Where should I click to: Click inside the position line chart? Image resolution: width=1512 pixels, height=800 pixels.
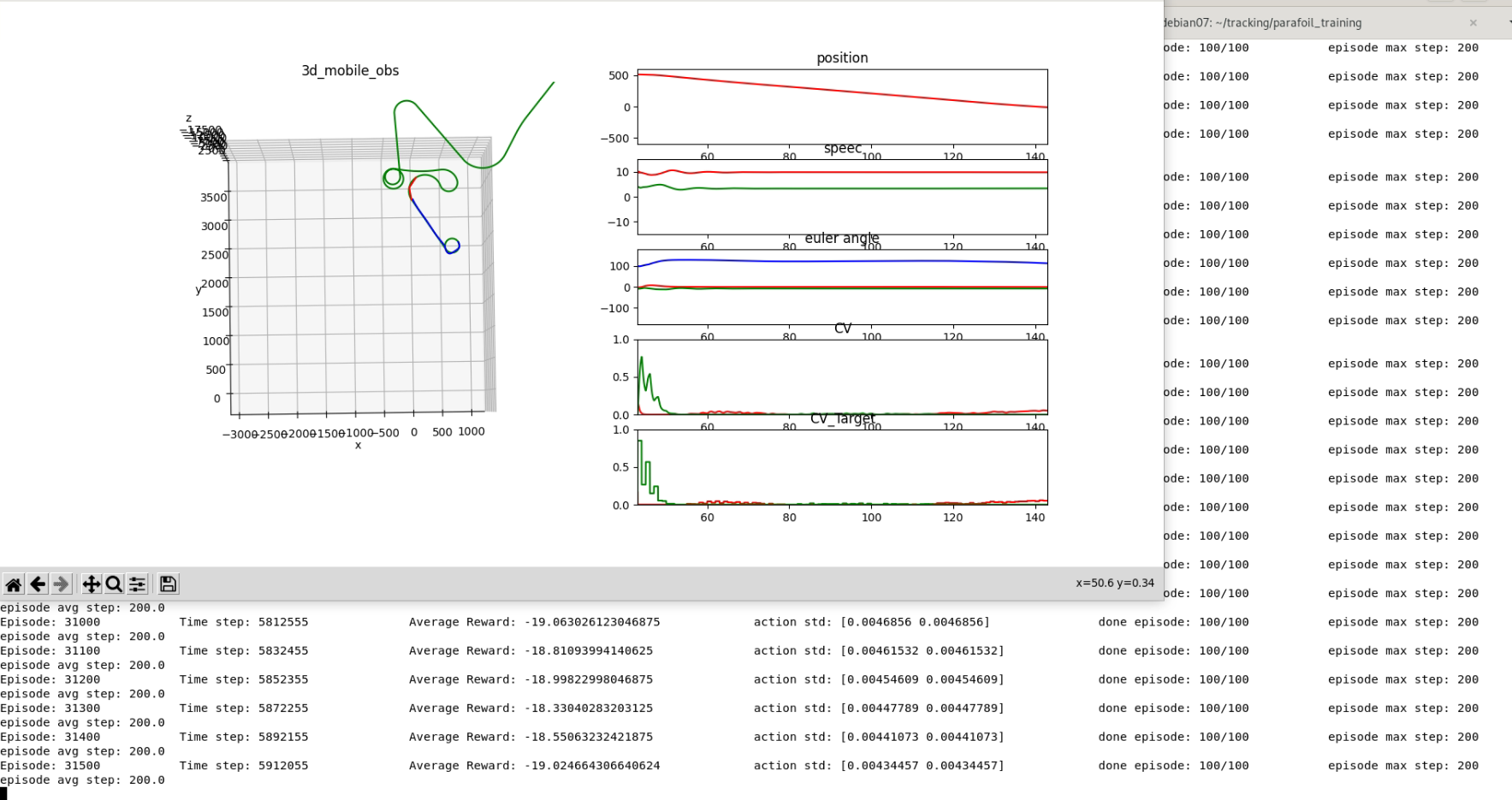click(x=842, y=107)
